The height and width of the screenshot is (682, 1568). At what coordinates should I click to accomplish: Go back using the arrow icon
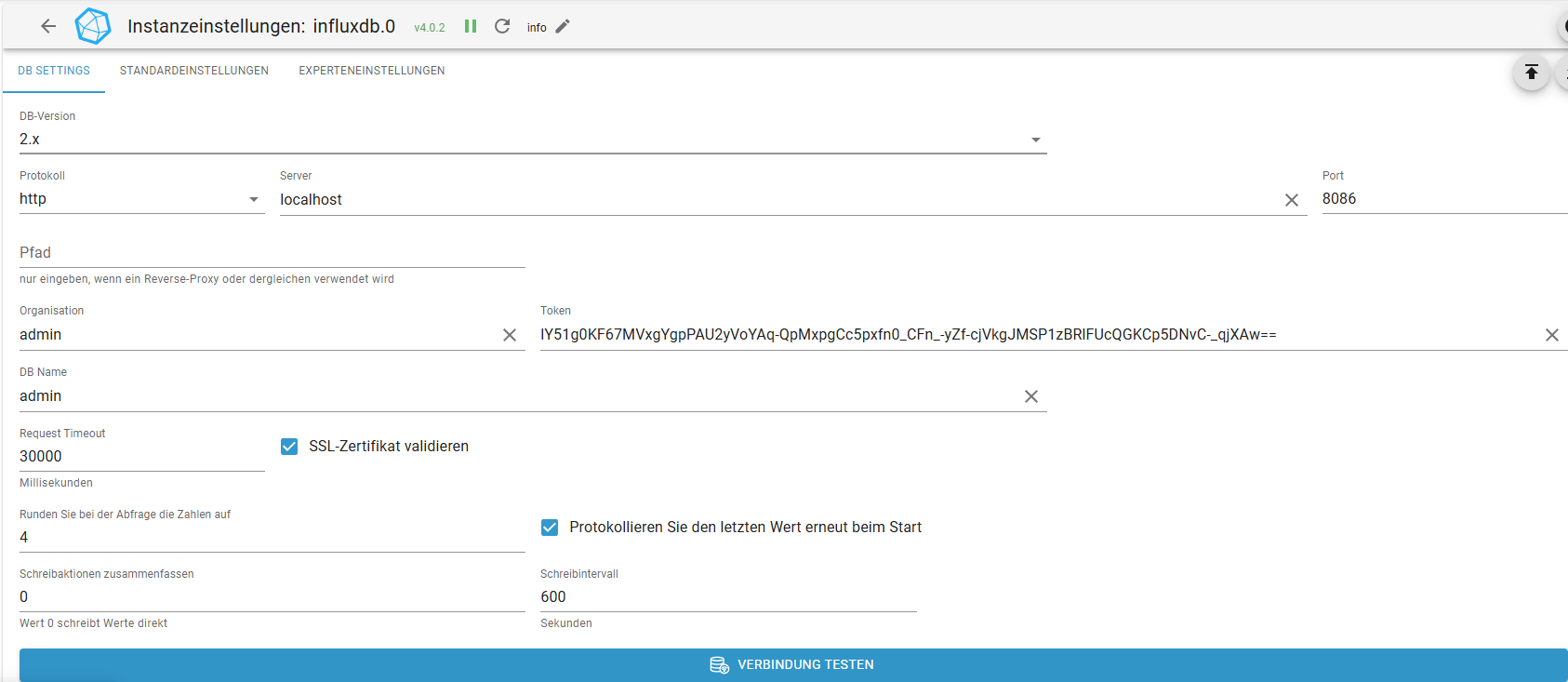(x=48, y=26)
